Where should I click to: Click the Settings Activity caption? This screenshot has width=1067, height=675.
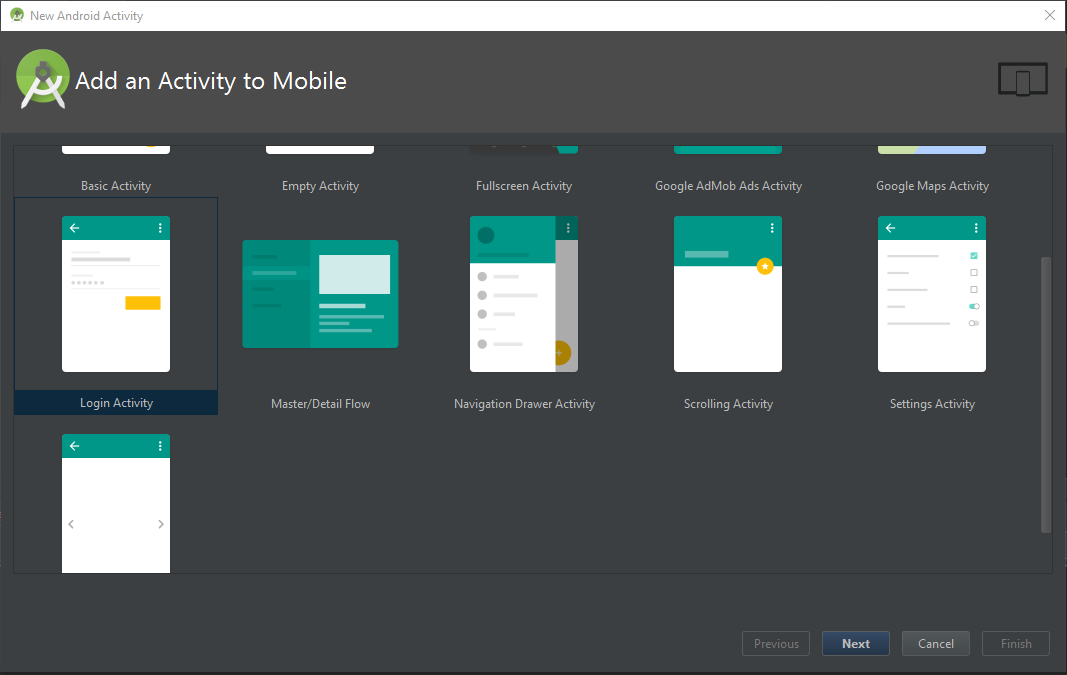pyautogui.click(x=932, y=404)
